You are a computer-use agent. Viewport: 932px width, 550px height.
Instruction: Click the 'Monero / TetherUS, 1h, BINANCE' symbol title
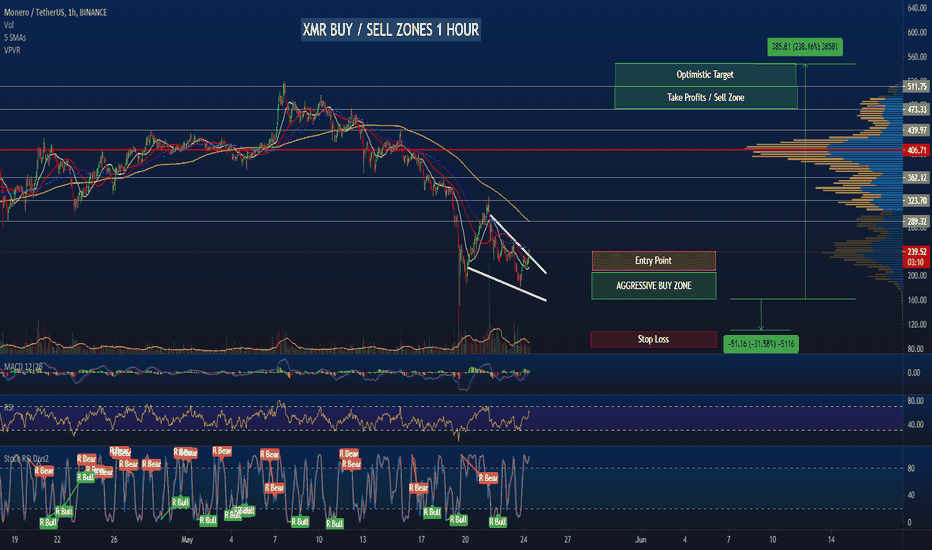click(x=55, y=12)
